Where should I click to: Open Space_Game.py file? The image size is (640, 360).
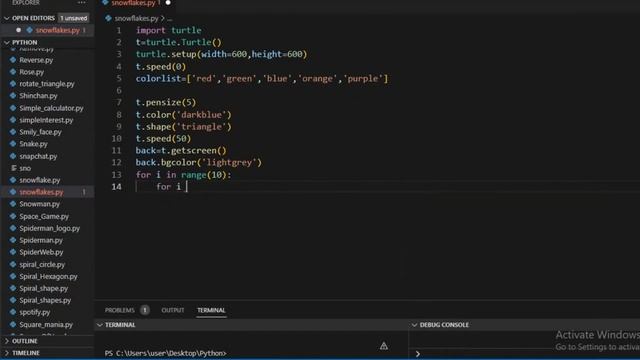[x=44, y=216]
